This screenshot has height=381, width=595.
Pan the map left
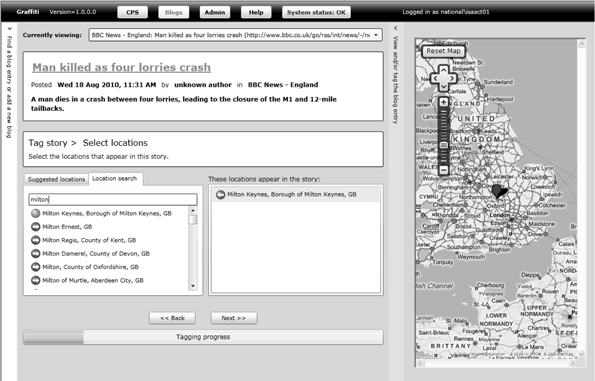[x=435, y=78]
